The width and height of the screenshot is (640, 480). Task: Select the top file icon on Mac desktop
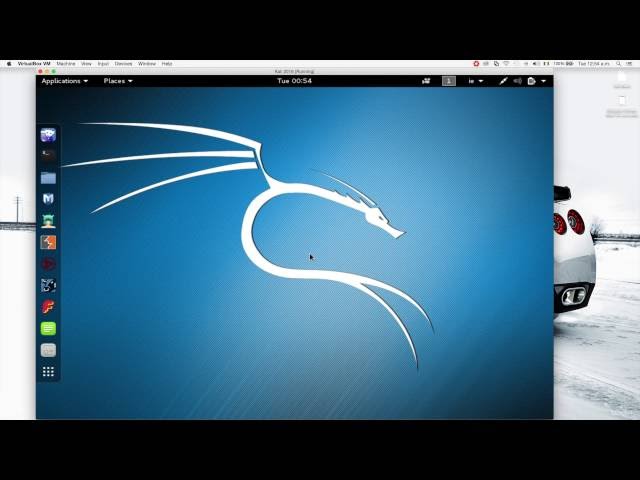(x=622, y=78)
